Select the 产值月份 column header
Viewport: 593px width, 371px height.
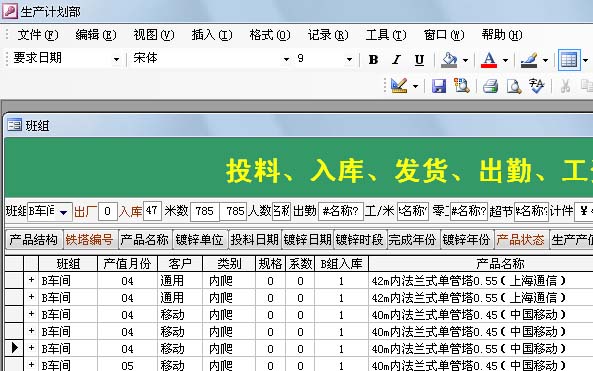coord(127,263)
